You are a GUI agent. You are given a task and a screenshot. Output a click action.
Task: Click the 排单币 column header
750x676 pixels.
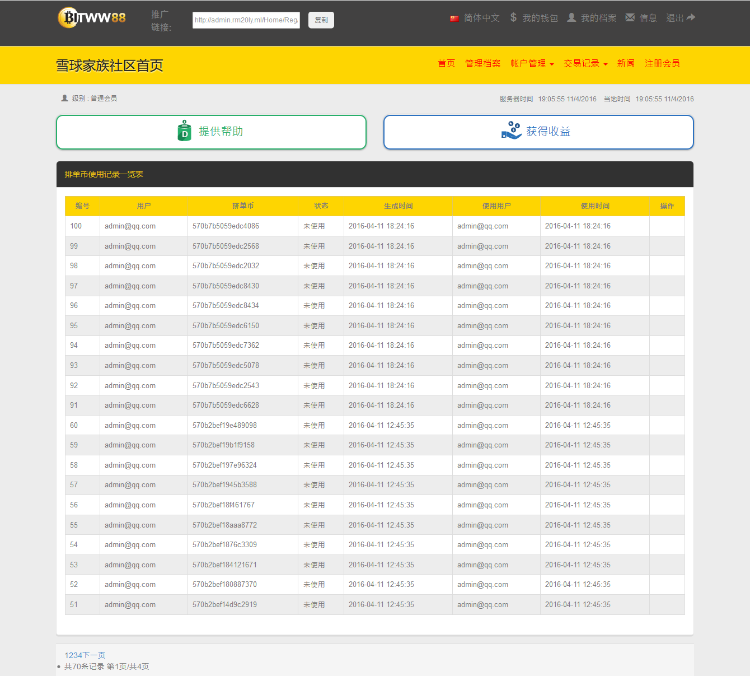point(243,206)
